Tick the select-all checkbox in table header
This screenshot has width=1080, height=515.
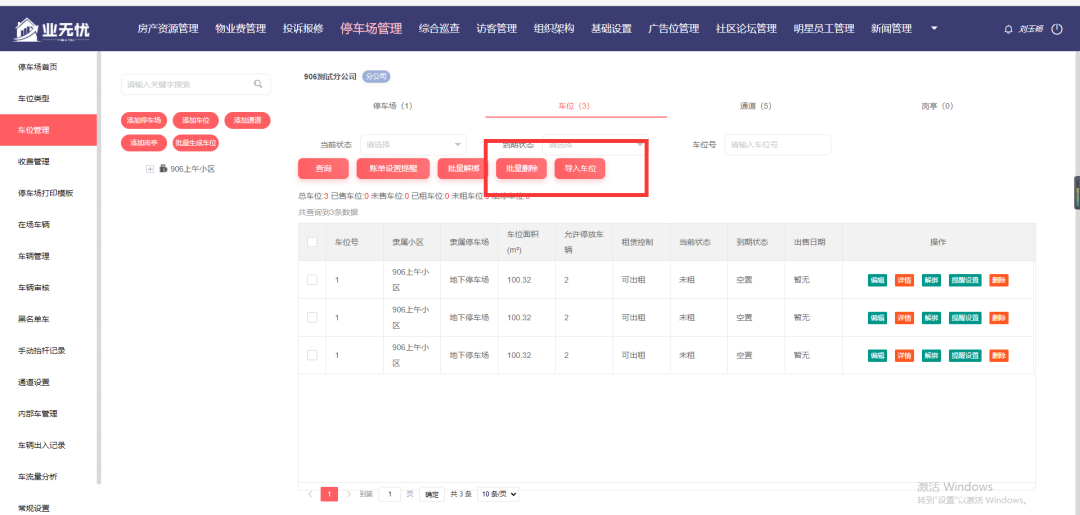tap(312, 242)
